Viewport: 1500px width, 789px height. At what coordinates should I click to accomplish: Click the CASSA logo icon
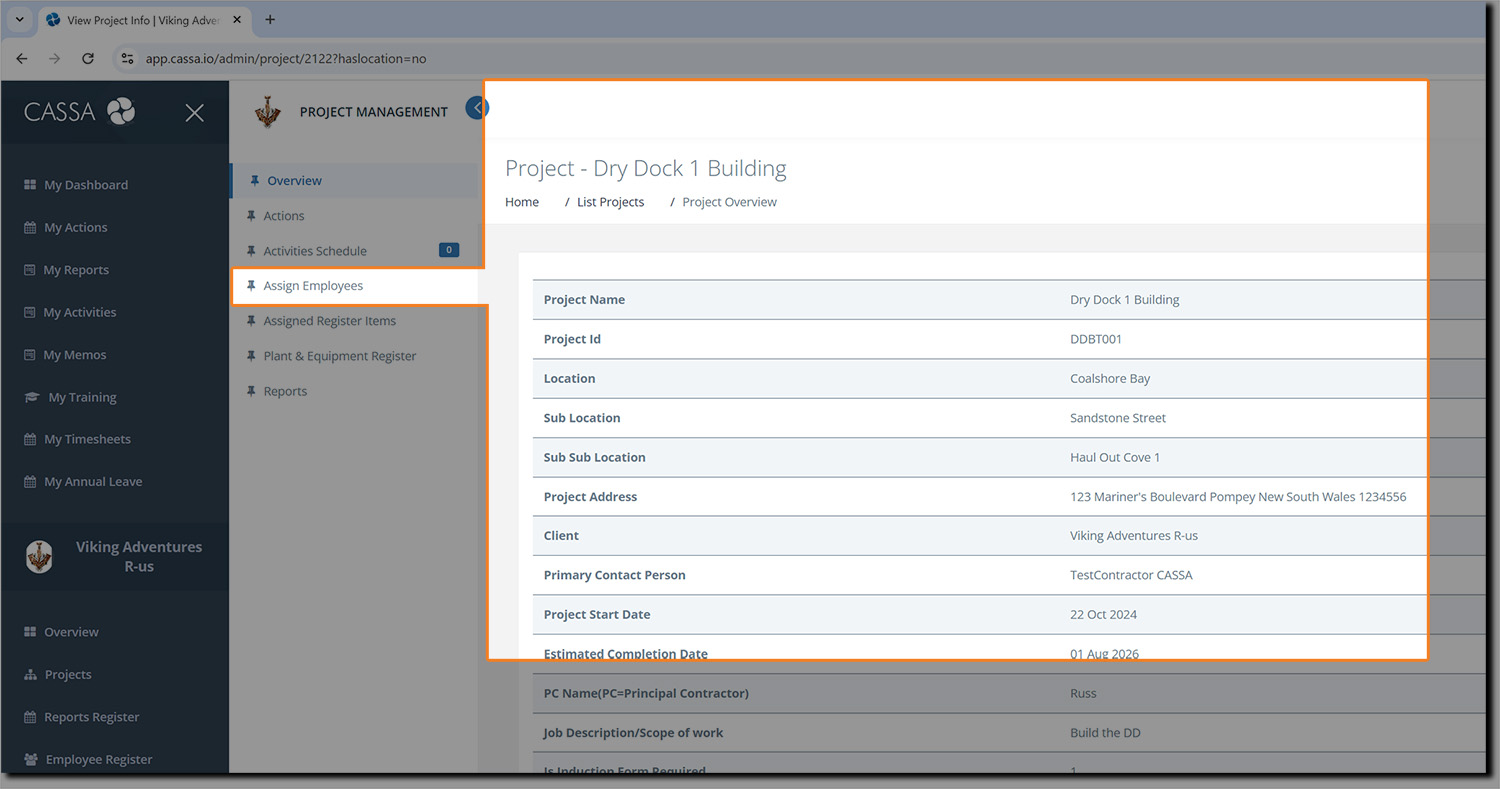pyautogui.click(x=121, y=111)
